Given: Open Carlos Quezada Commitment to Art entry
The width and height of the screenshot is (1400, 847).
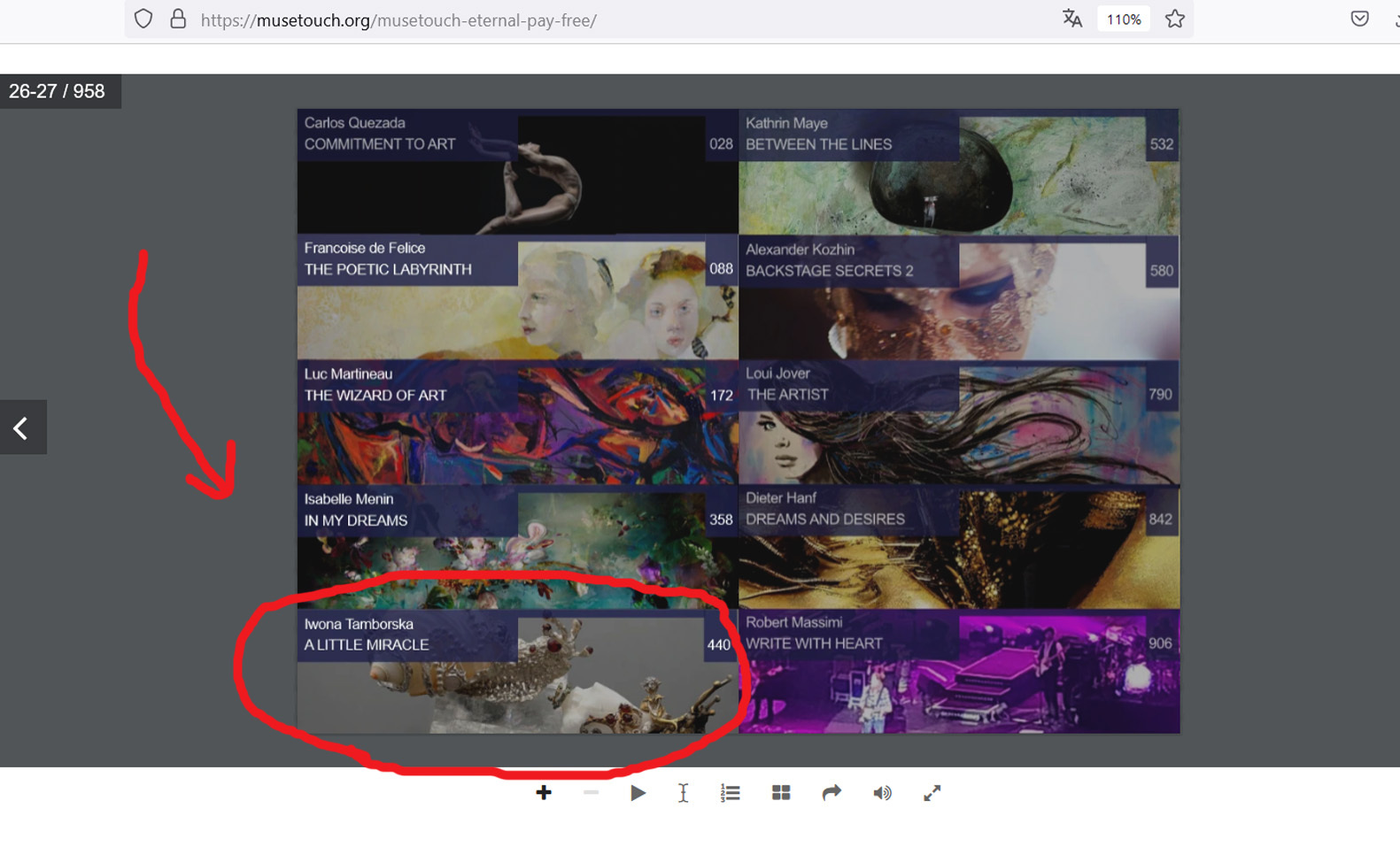Looking at the screenshot, I should (517, 172).
